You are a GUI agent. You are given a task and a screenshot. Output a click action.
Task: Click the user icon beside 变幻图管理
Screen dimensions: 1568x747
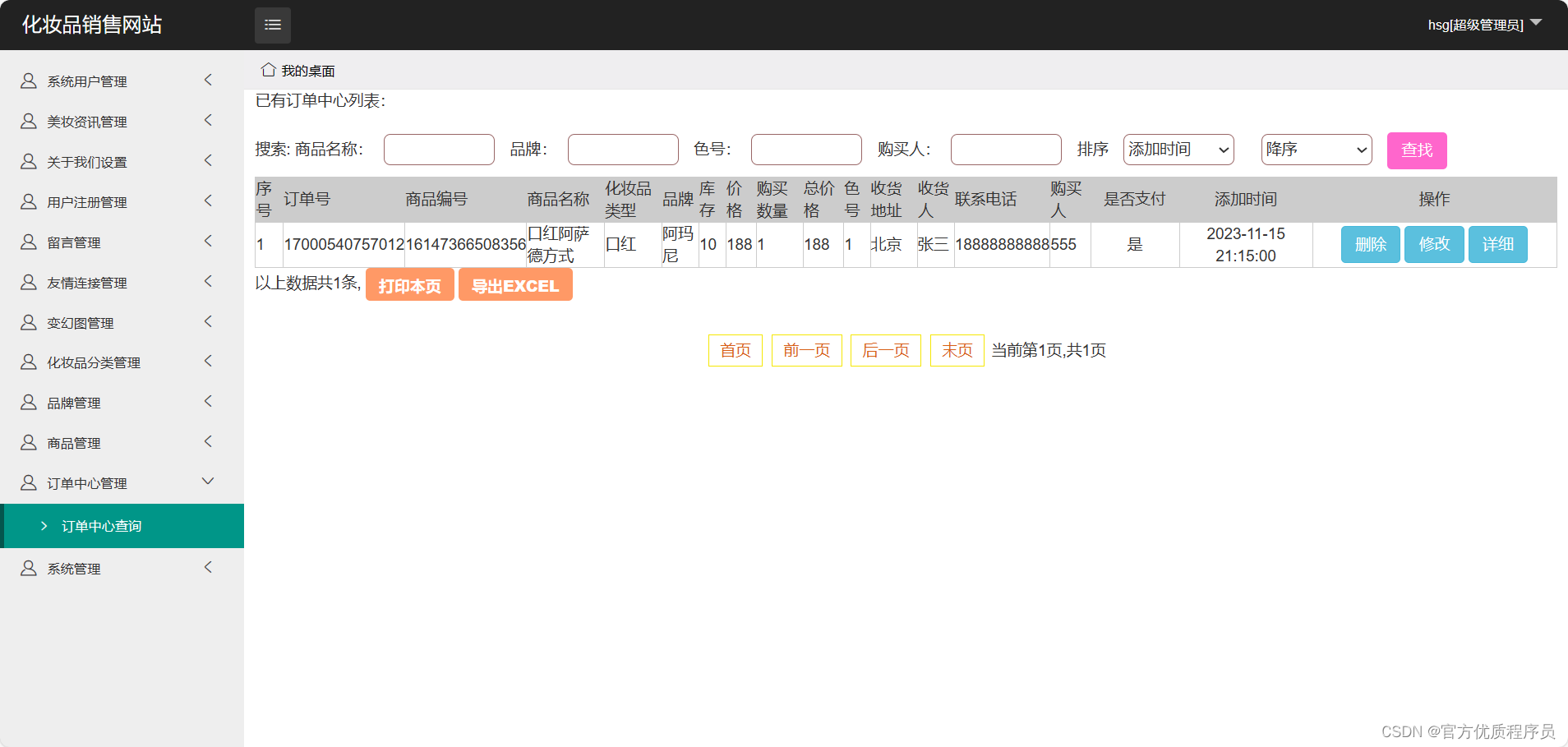pyautogui.click(x=29, y=322)
